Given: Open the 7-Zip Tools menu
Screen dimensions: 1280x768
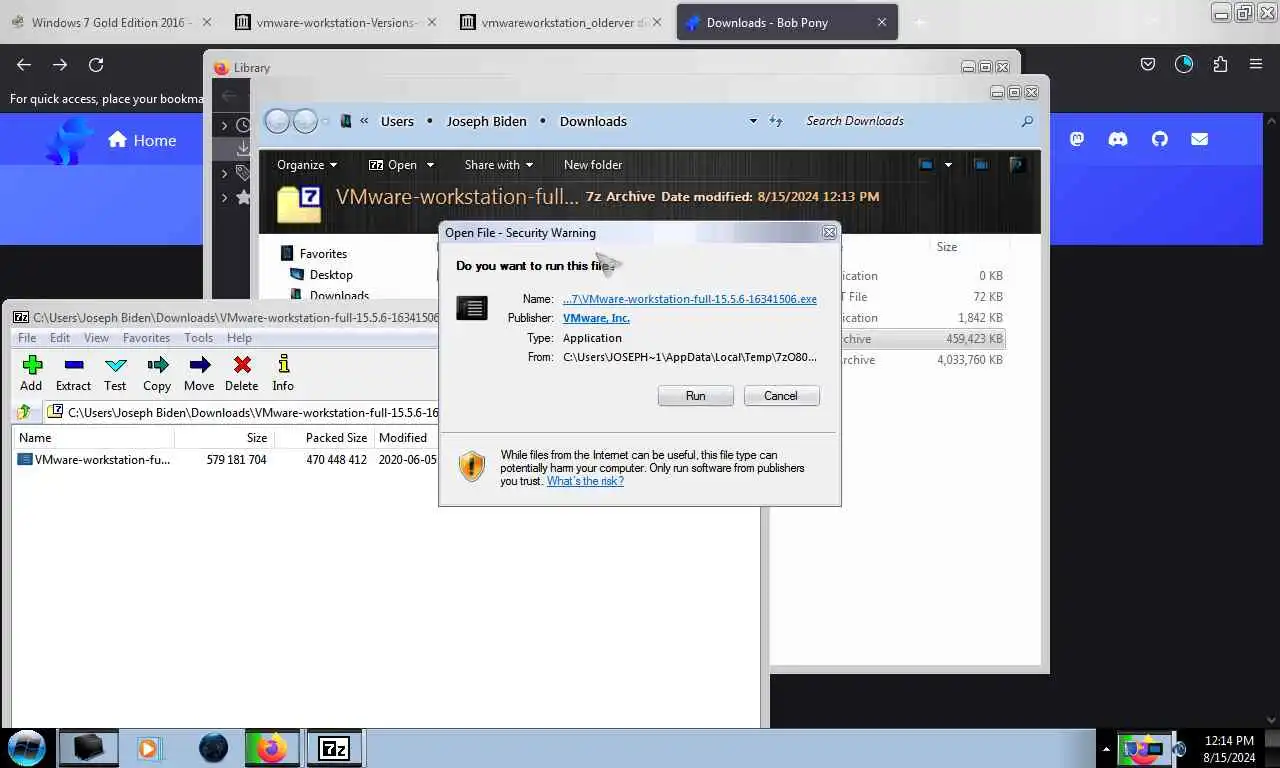Looking at the screenshot, I should 198,338.
